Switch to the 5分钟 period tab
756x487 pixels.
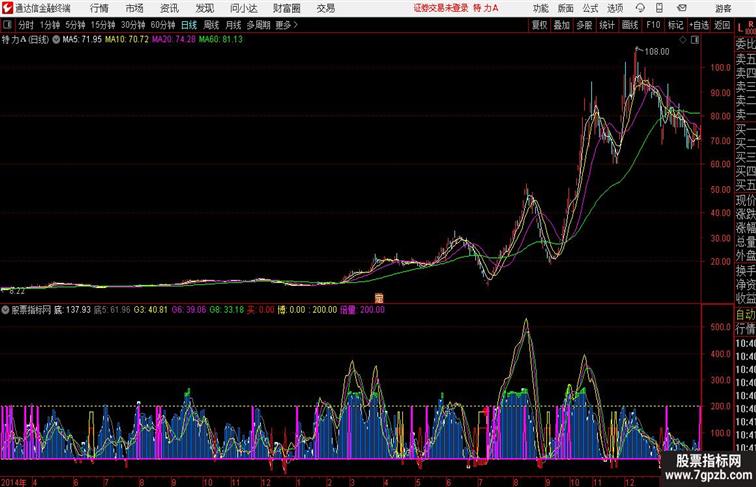click(75, 25)
